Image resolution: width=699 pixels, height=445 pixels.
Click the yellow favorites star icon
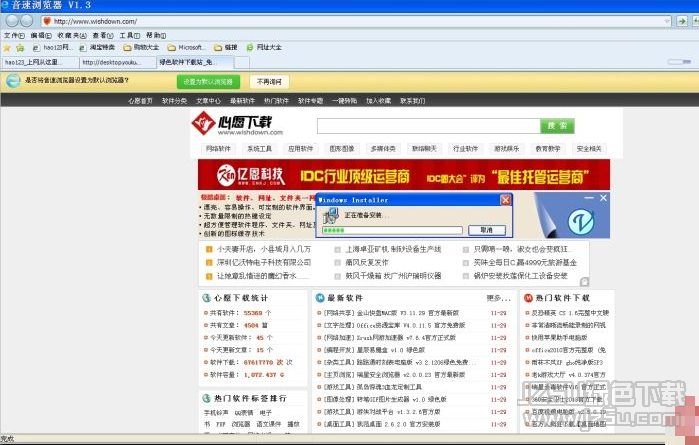point(7,47)
